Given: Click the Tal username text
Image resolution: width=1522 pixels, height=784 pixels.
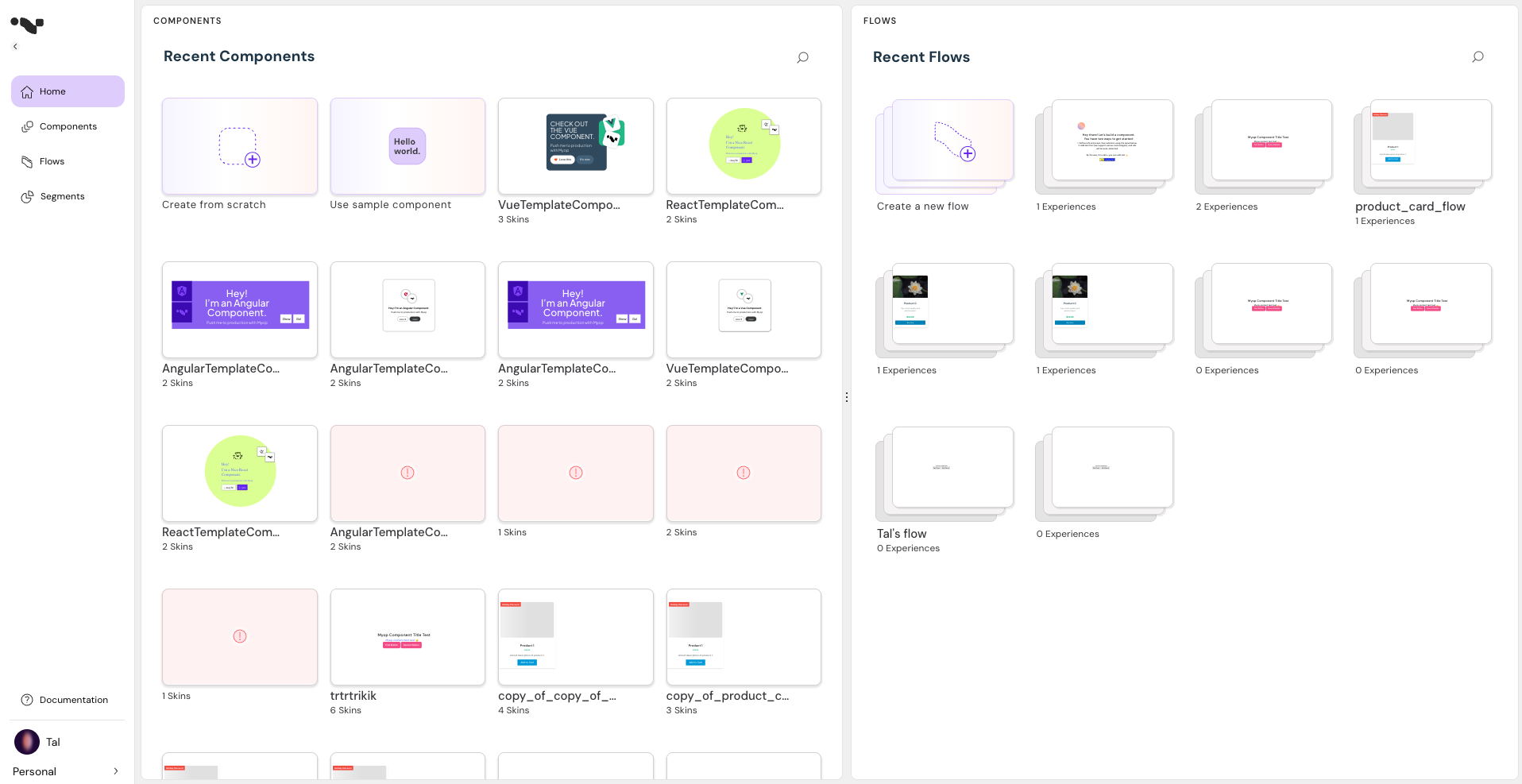Looking at the screenshot, I should coord(53,742).
